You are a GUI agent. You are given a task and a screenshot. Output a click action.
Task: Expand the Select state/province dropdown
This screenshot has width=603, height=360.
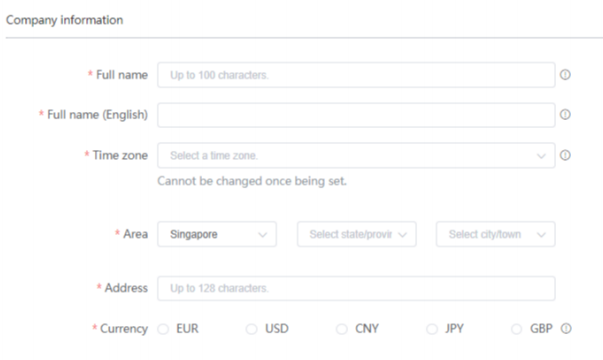pos(356,234)
